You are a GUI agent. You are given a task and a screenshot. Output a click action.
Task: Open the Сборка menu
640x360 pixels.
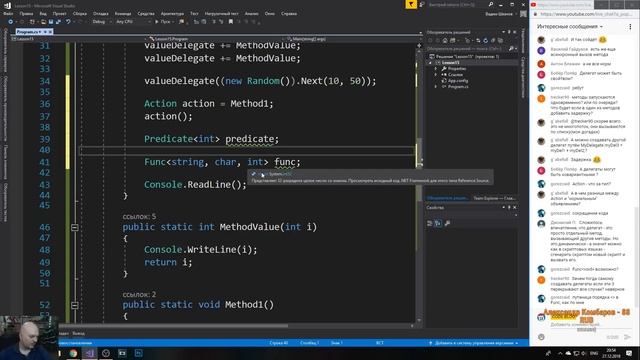pyautogui.click(x=80, y=13)
